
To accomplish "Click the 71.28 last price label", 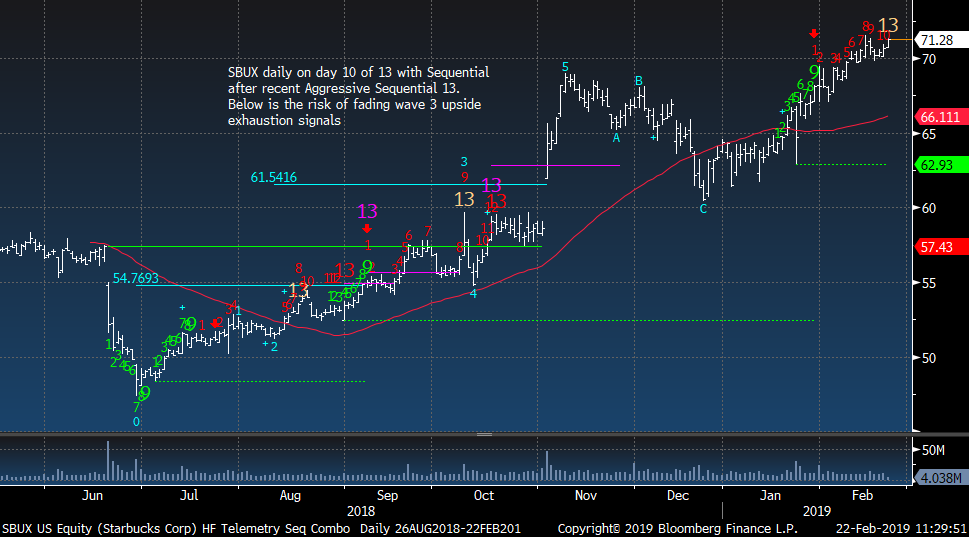I will click(940, 40).
